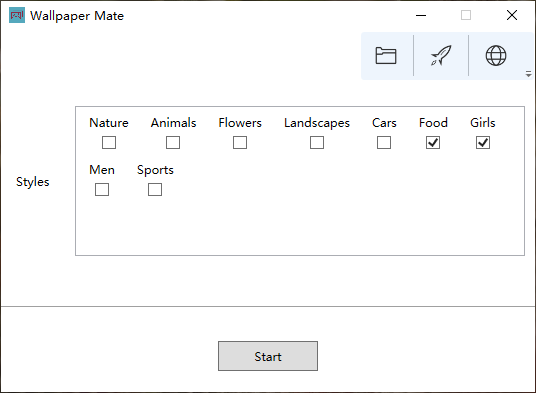Click the Styles label
Image resolution: width=536 pixels, height=393 pixels.
[33, 182]
